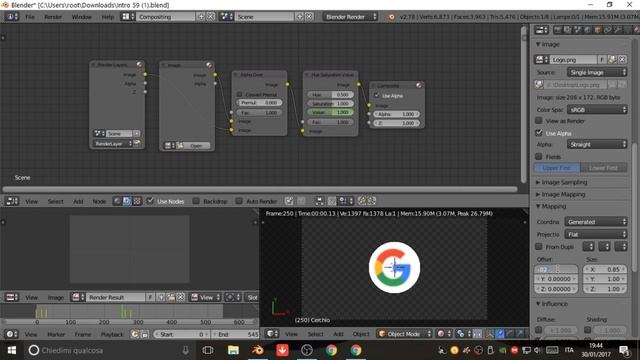Add new scene with plus icon
Screen dimensions: 640x360
click(300, 17)
